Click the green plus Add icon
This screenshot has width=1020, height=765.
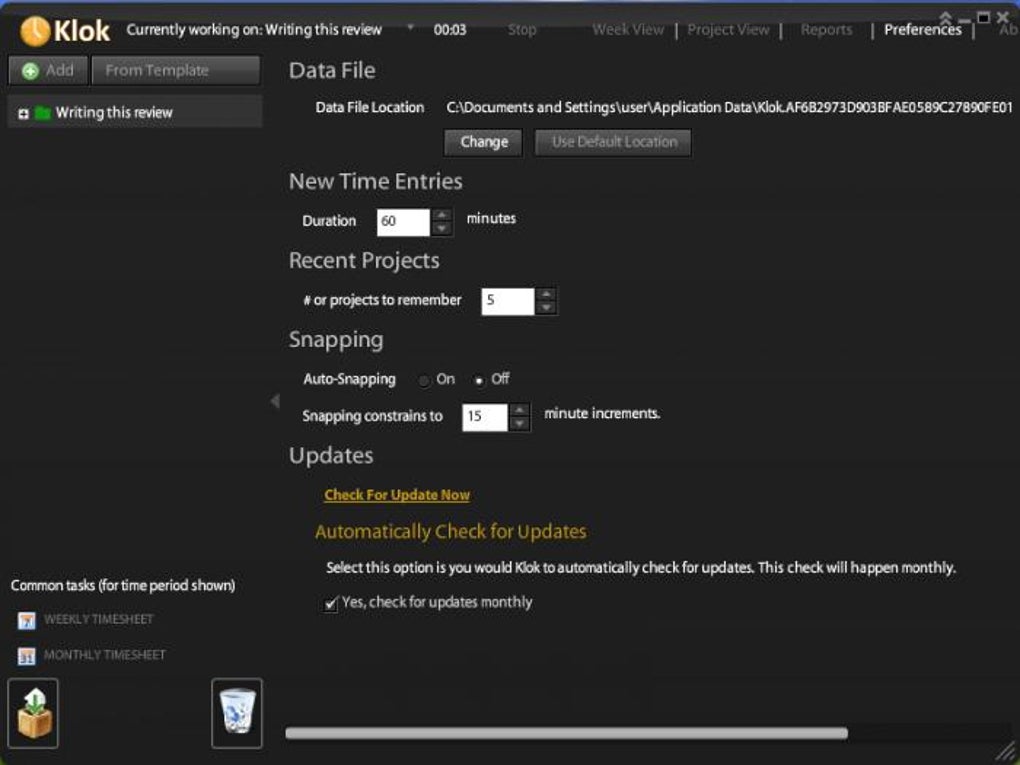[31, 71]
